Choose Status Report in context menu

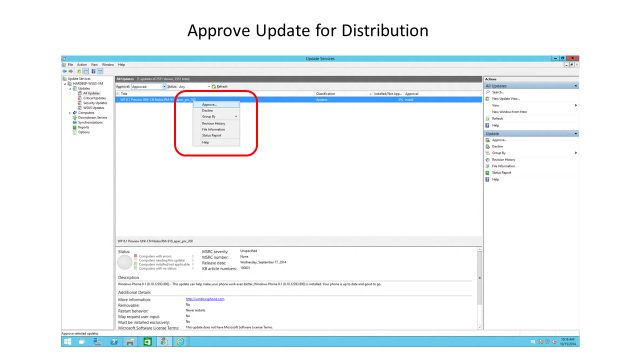pos(216,135)
